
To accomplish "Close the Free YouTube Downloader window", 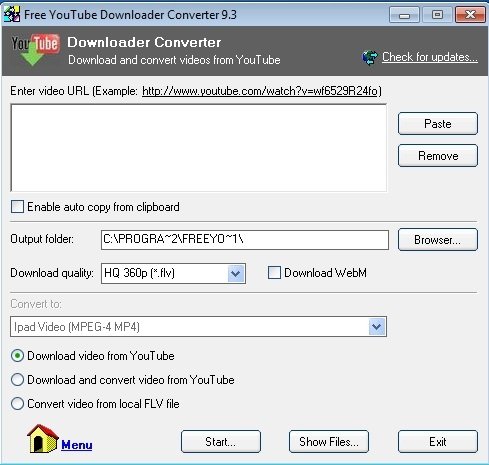I will [x=470, y=15].
